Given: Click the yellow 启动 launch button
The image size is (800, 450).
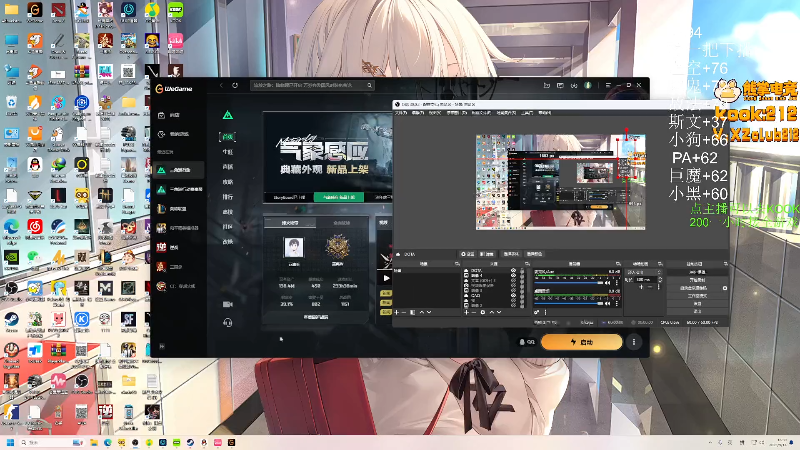Looking at the screenshot, I should [x=582, y=342].
